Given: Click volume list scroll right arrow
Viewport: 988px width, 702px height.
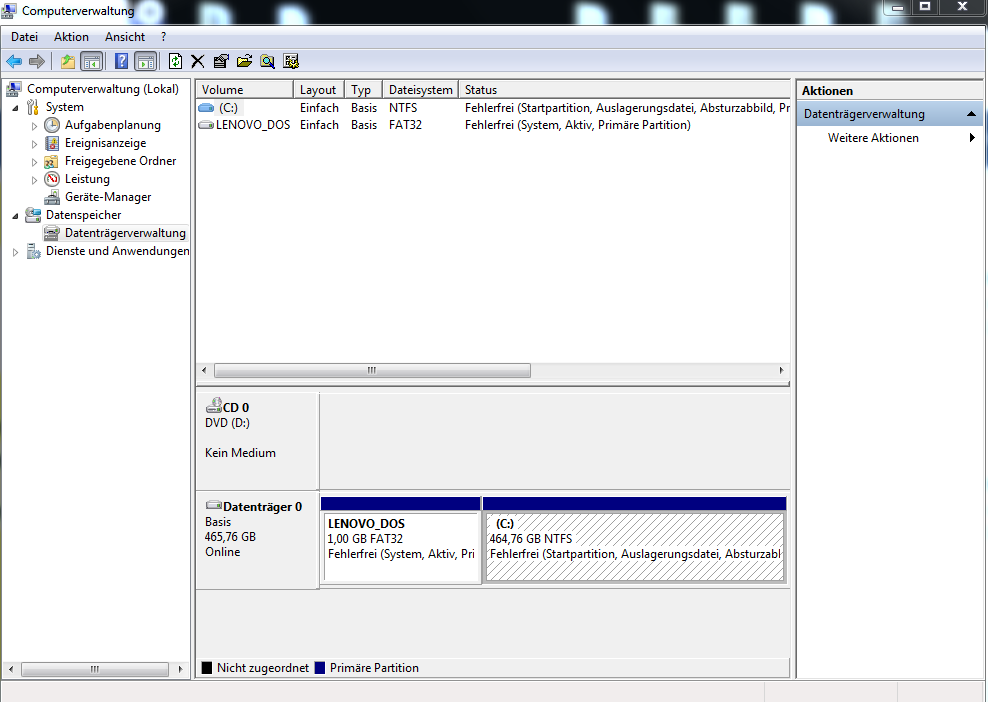Looking at the screenshot, I should [x=781, y=371].
